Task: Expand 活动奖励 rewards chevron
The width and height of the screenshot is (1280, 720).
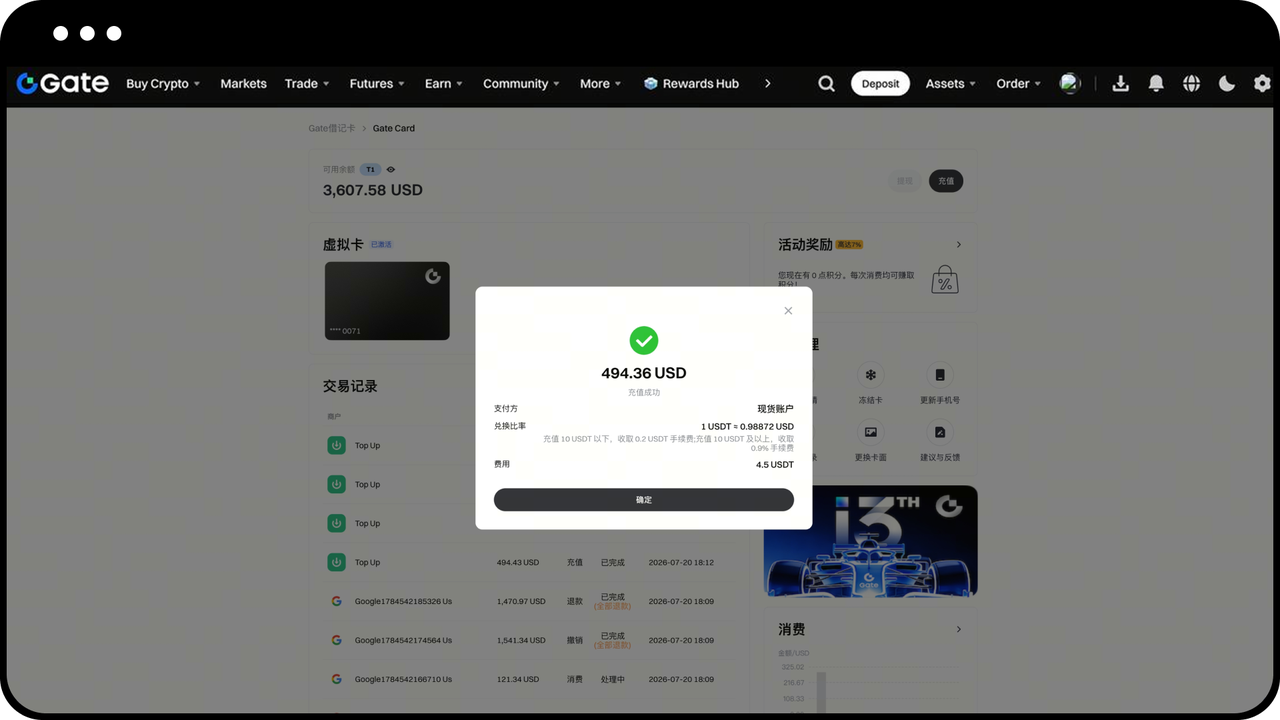Action: [959, 244]
